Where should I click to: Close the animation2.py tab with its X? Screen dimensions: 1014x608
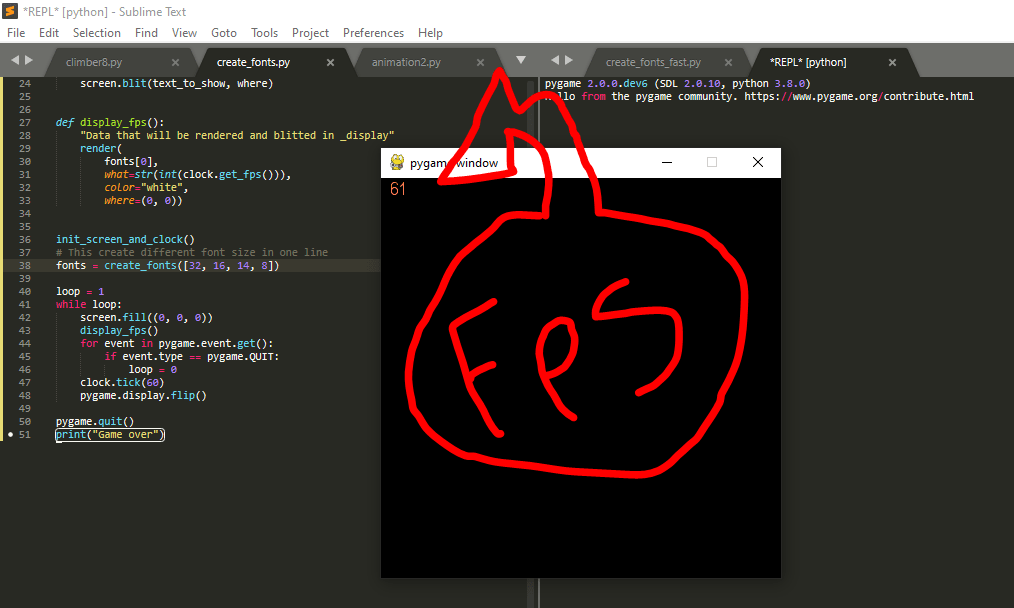click(x=480, y=60)
